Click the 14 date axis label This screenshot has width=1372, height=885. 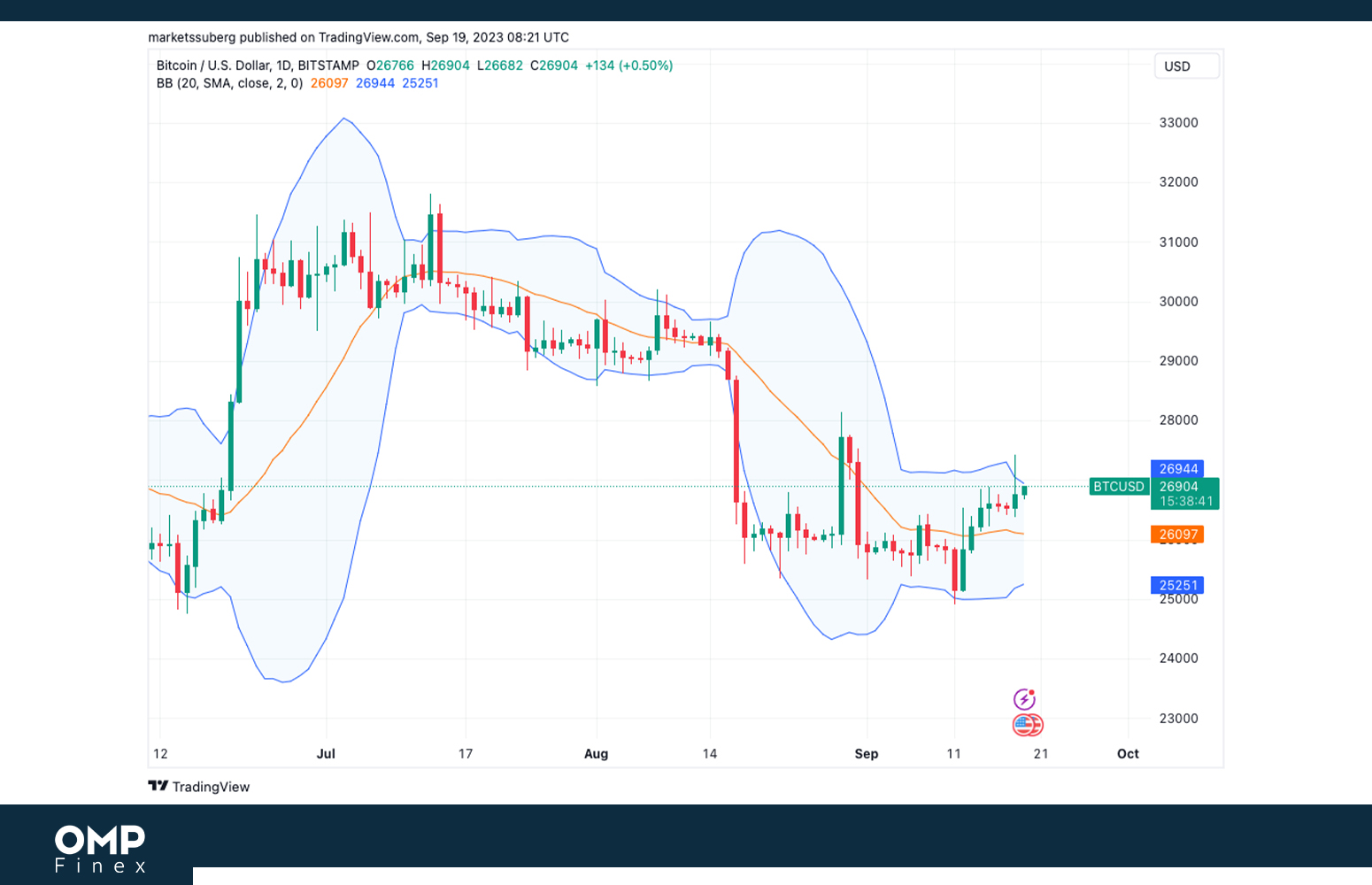[x=710, y=754]
